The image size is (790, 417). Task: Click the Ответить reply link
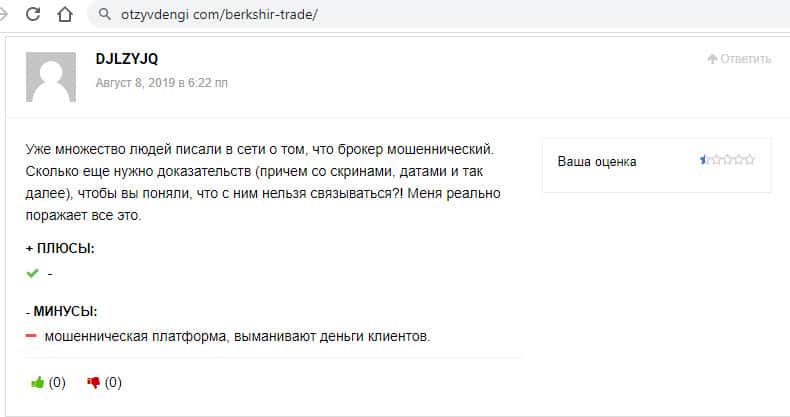coord(746,59)
